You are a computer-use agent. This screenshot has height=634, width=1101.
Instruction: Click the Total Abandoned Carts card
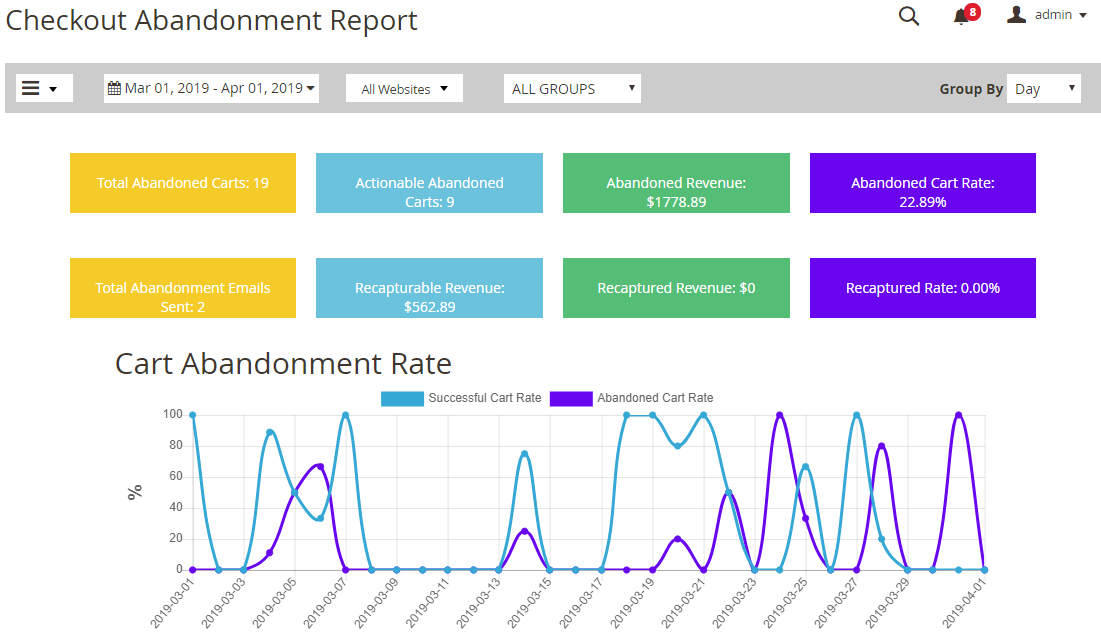pyautogui.click(x=182, y=183)
